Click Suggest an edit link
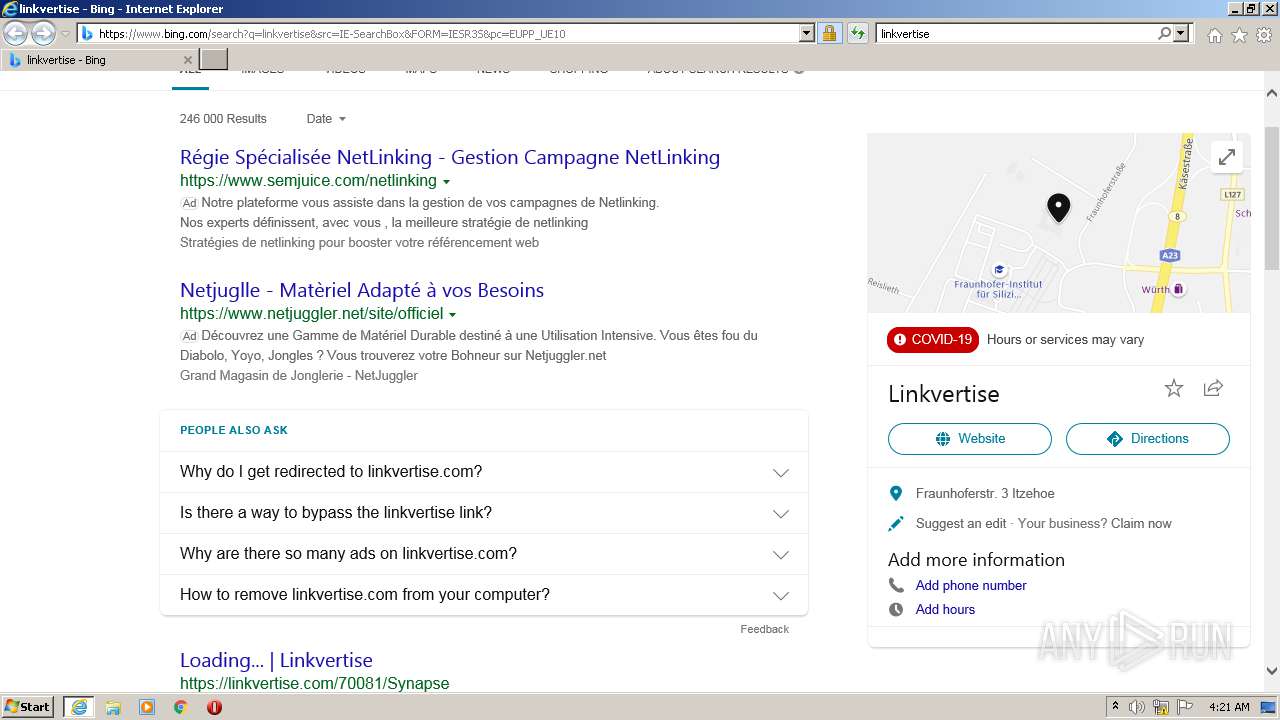 click(x=961, y=524)
